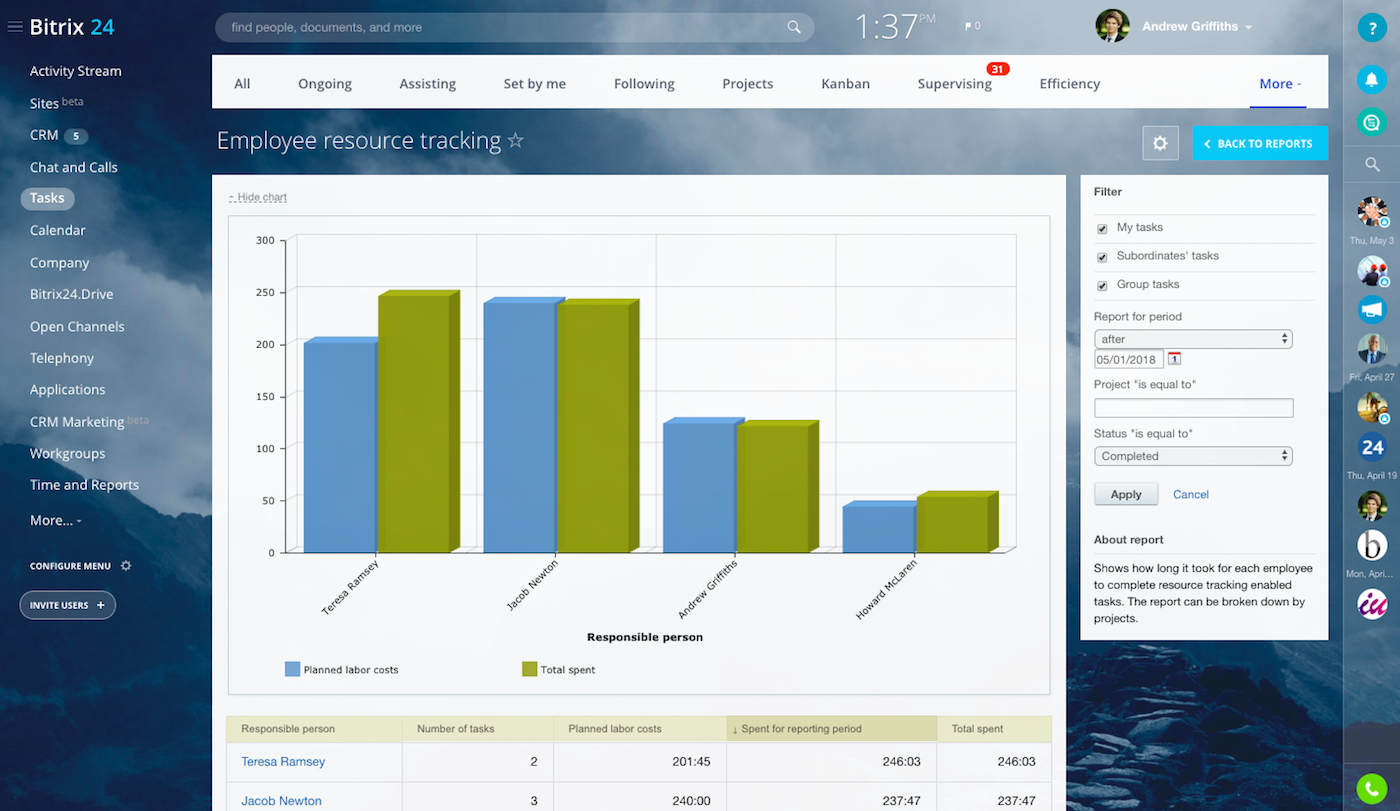Open the help question mark icon
Screen dimensions: 1400x811
pyautogui.click(x=1371, y=28)
